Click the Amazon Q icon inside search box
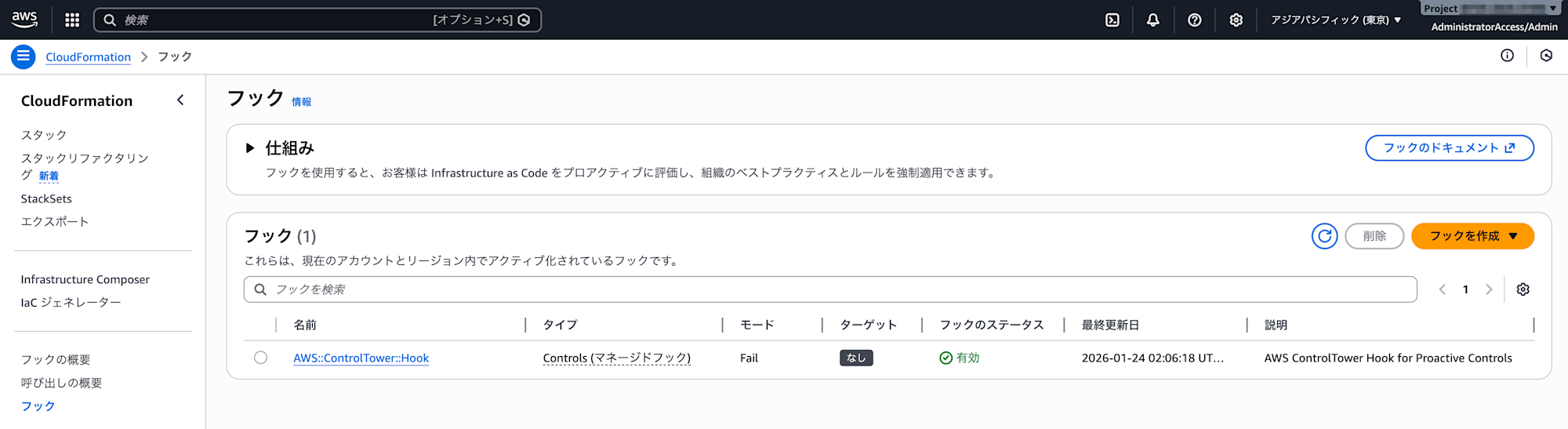The height and width of the screenshot is (429, 1568). point(524,20)
